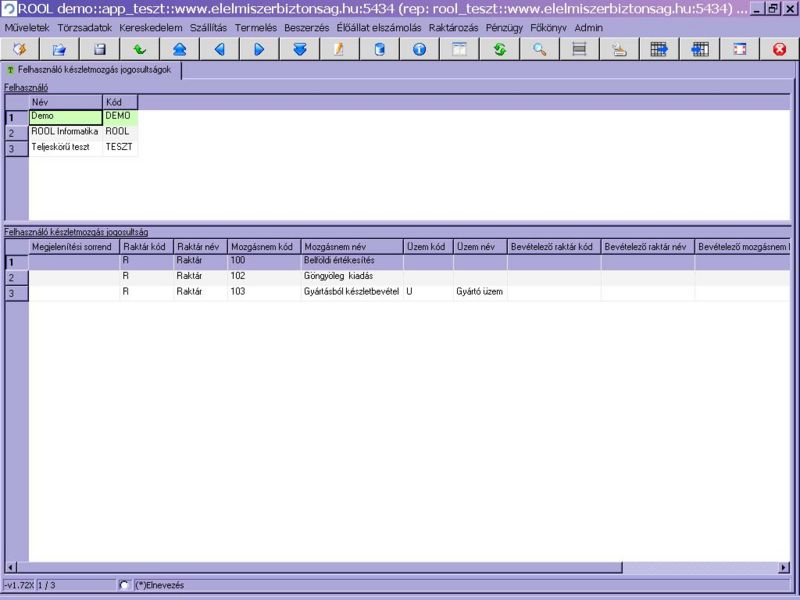Click the horizontal scrollbar right arrow

[x=783, y=568]
